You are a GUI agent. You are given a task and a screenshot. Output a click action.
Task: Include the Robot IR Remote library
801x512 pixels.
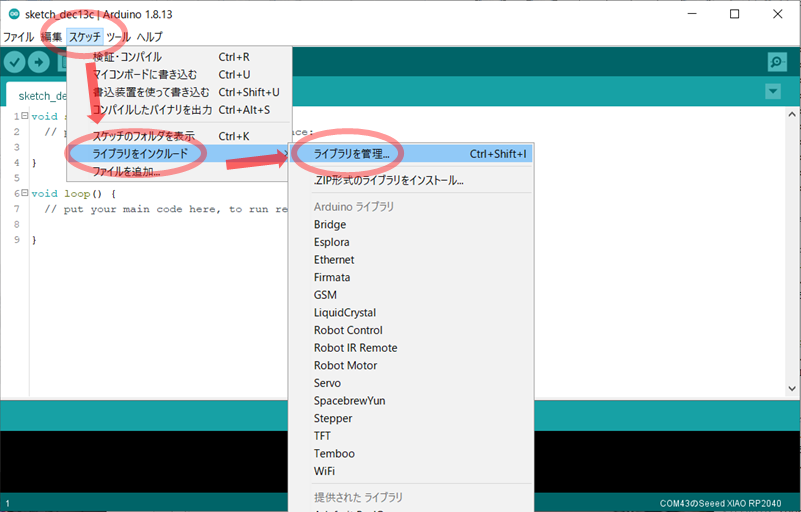coord(411,348)
